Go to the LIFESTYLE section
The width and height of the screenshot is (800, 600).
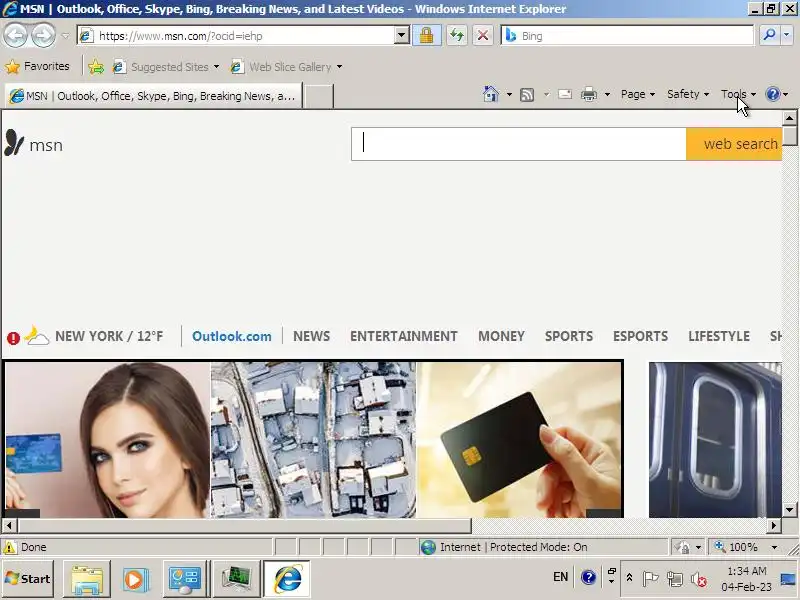(x=719, y=336)
